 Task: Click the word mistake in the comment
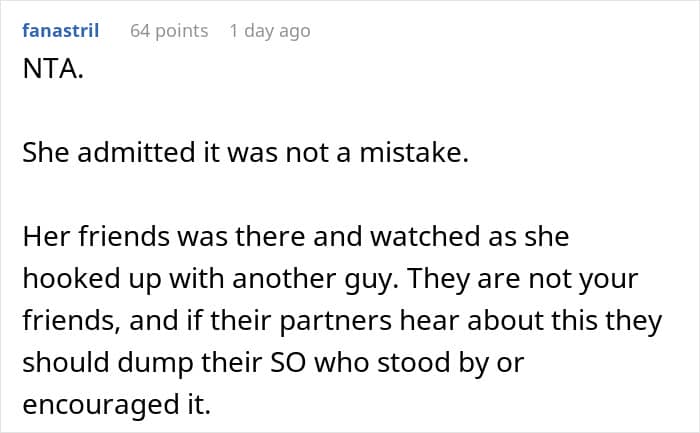[x=414, y=152]
